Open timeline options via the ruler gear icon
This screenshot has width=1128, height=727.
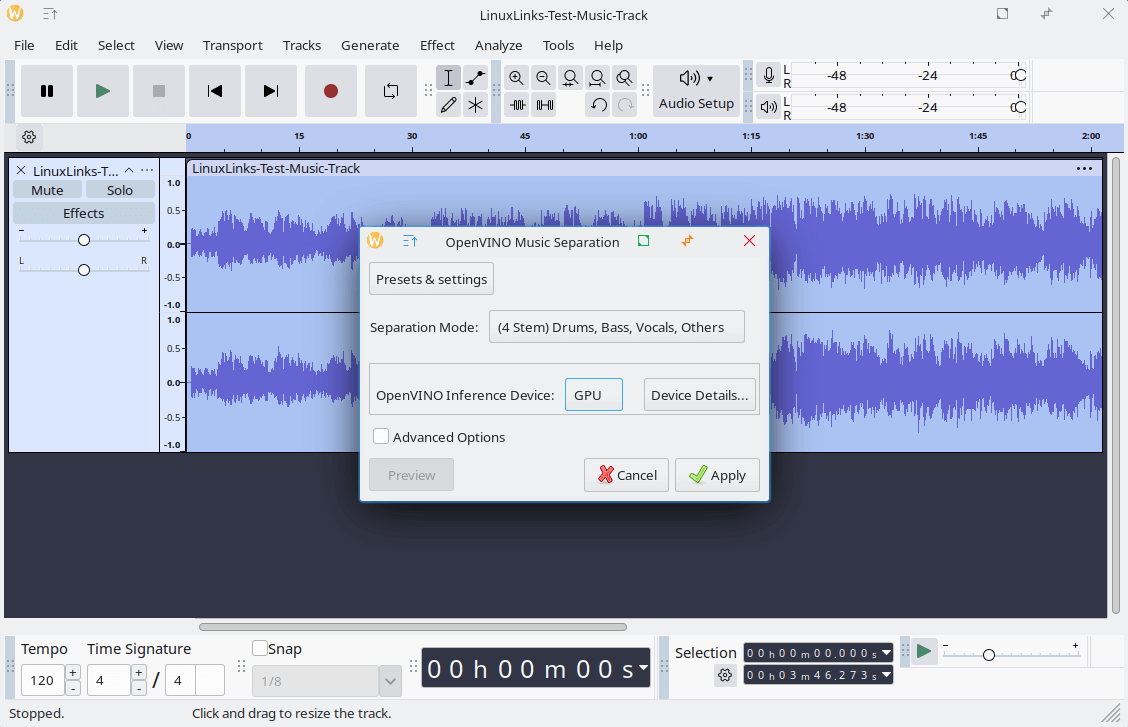coord(29,137)
